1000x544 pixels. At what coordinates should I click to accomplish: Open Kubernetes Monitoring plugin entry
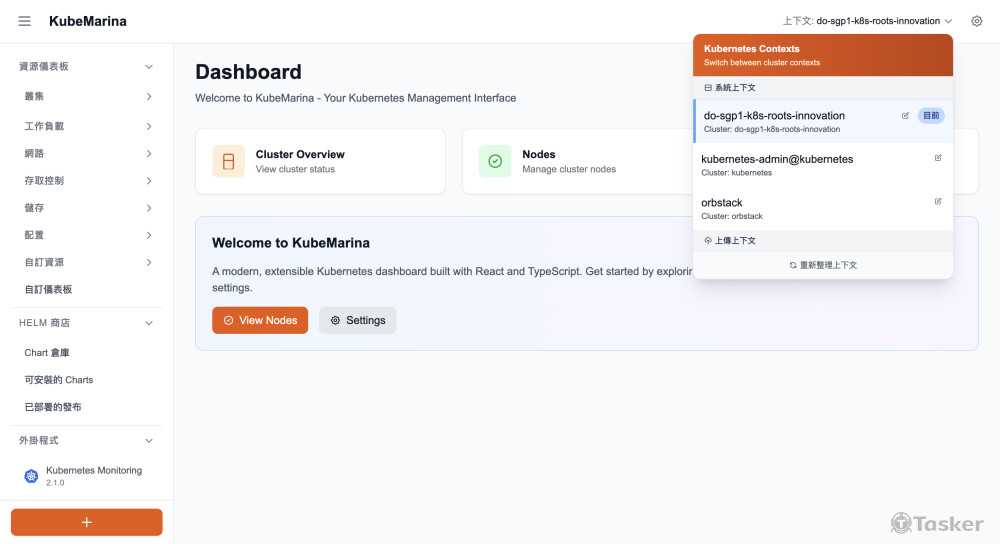[87, 476]
